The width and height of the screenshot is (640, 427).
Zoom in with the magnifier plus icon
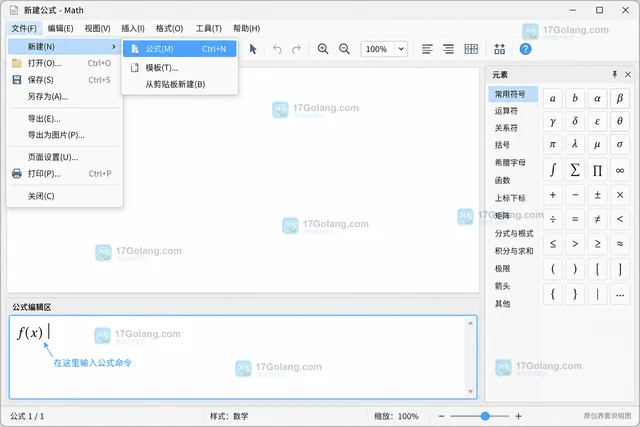click(323, 49)
